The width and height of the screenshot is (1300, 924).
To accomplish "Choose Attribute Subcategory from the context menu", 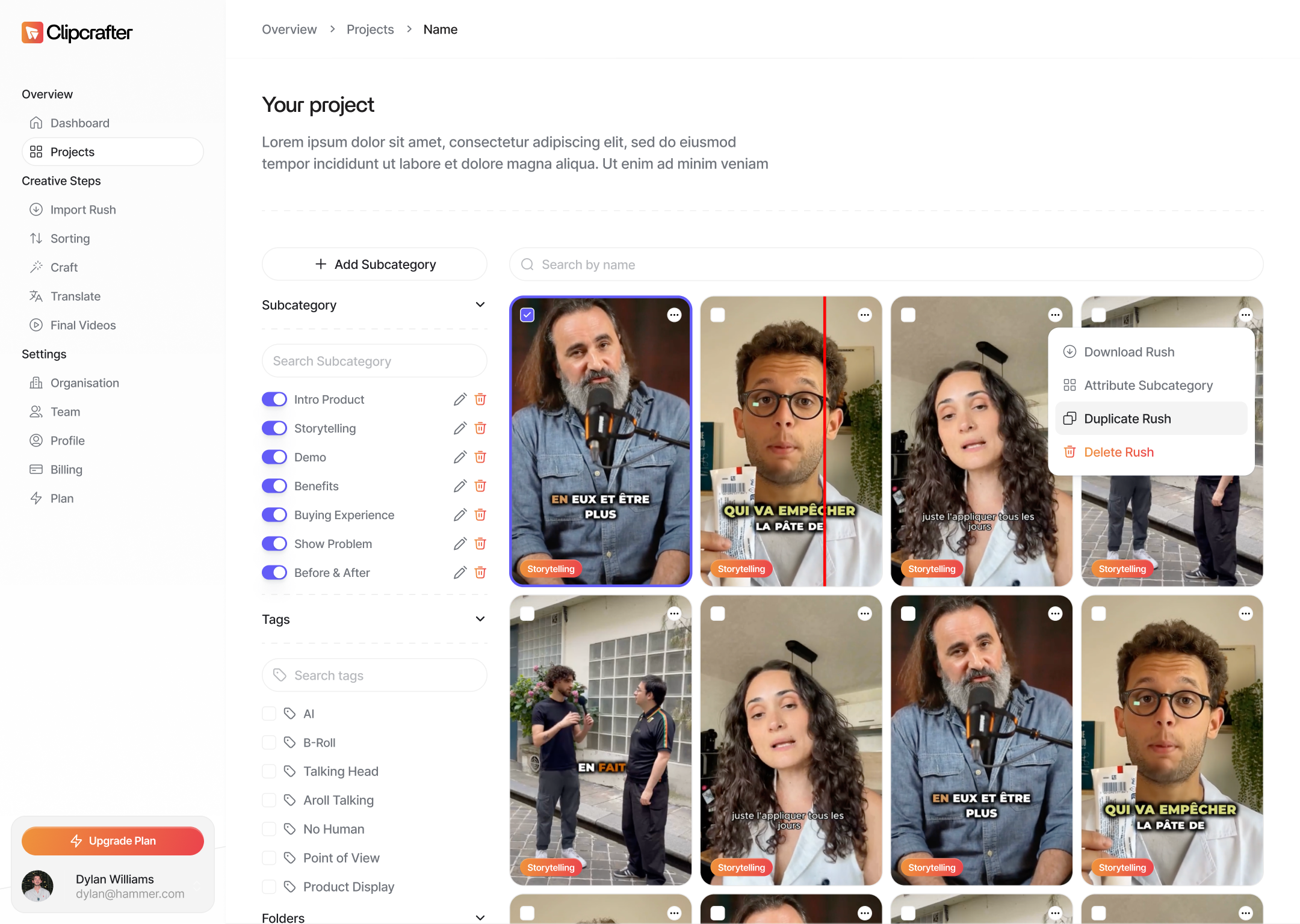I will tap(1151, 385).
